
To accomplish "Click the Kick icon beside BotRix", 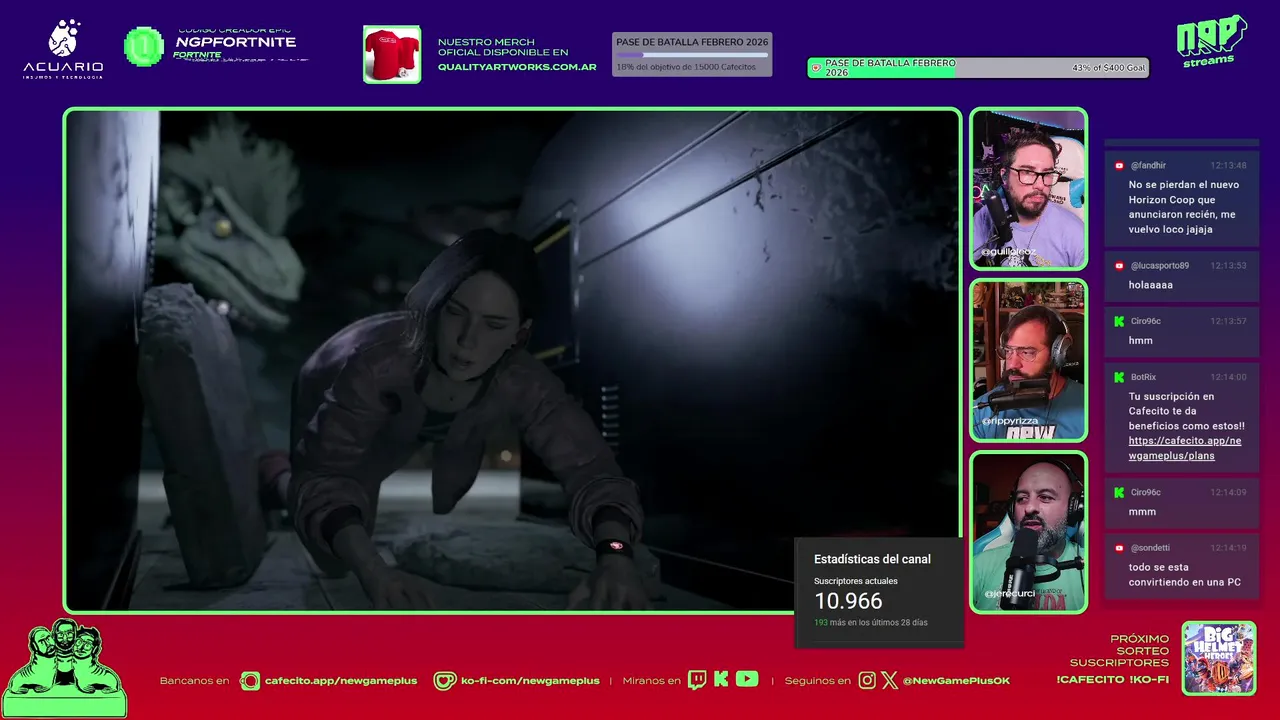I will tap(1119, 377).
